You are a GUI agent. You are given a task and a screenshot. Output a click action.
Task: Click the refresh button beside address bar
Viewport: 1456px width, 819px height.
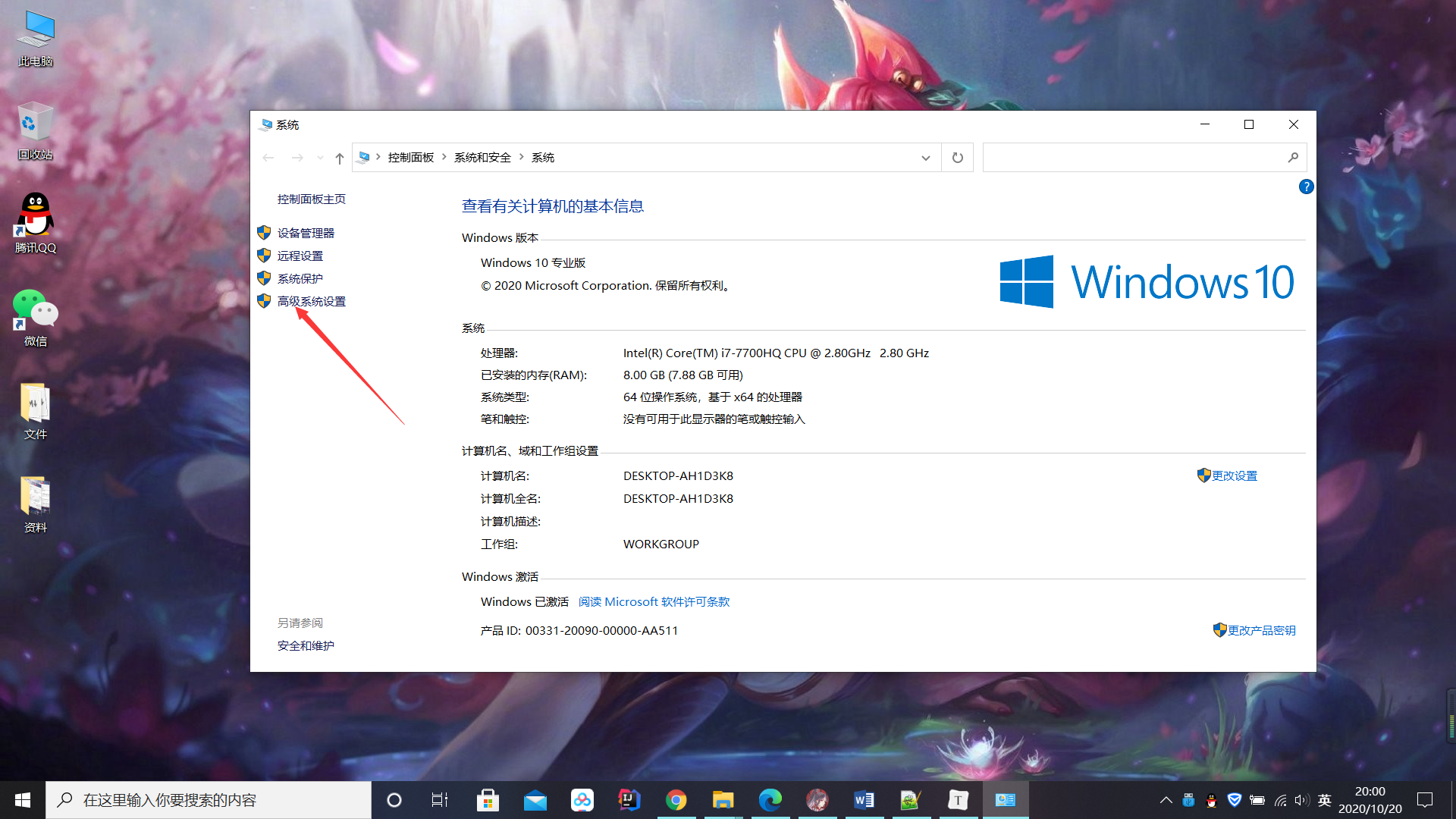[x=958, y=158]
